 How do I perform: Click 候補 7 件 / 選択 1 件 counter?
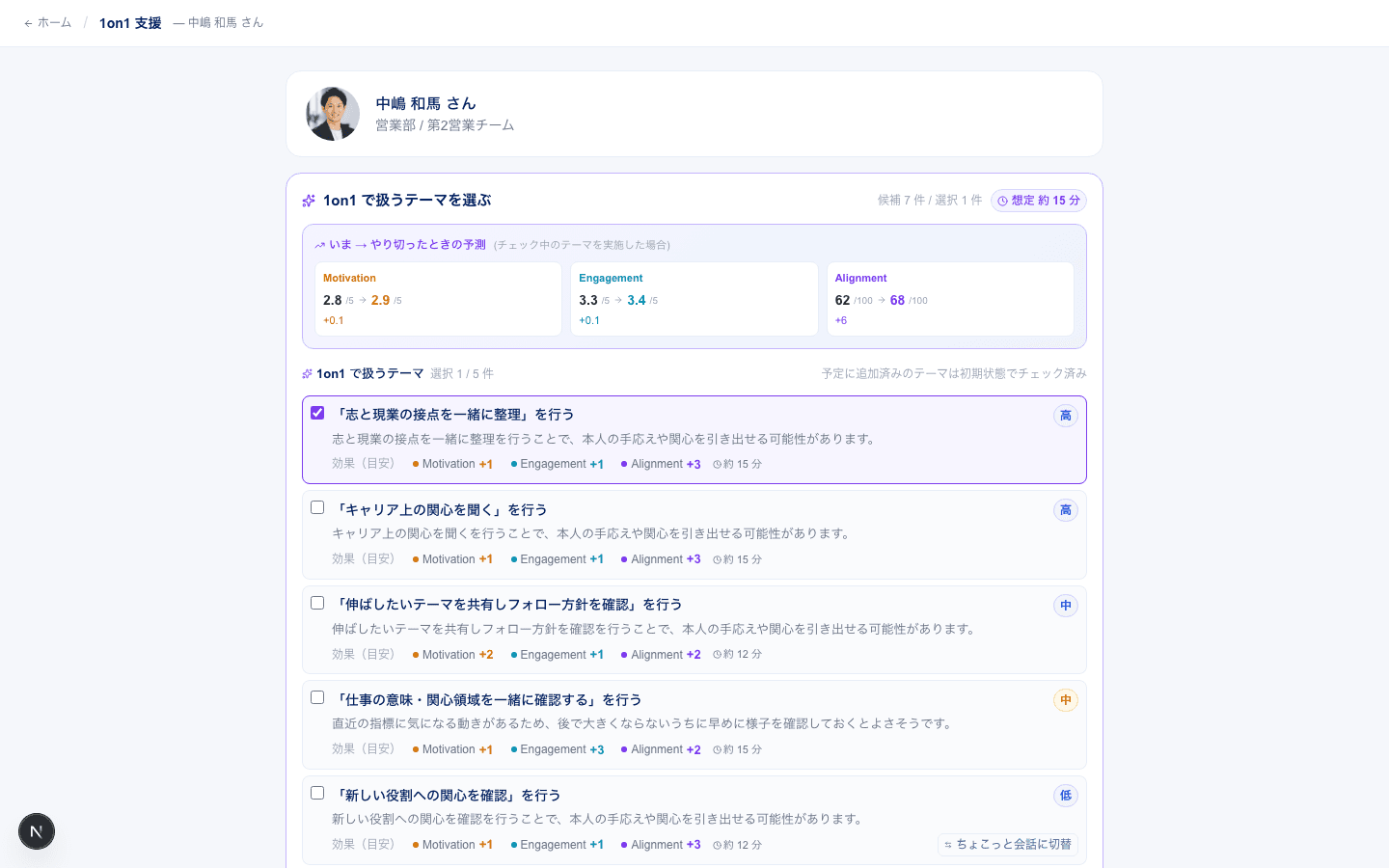pos(930,201)
